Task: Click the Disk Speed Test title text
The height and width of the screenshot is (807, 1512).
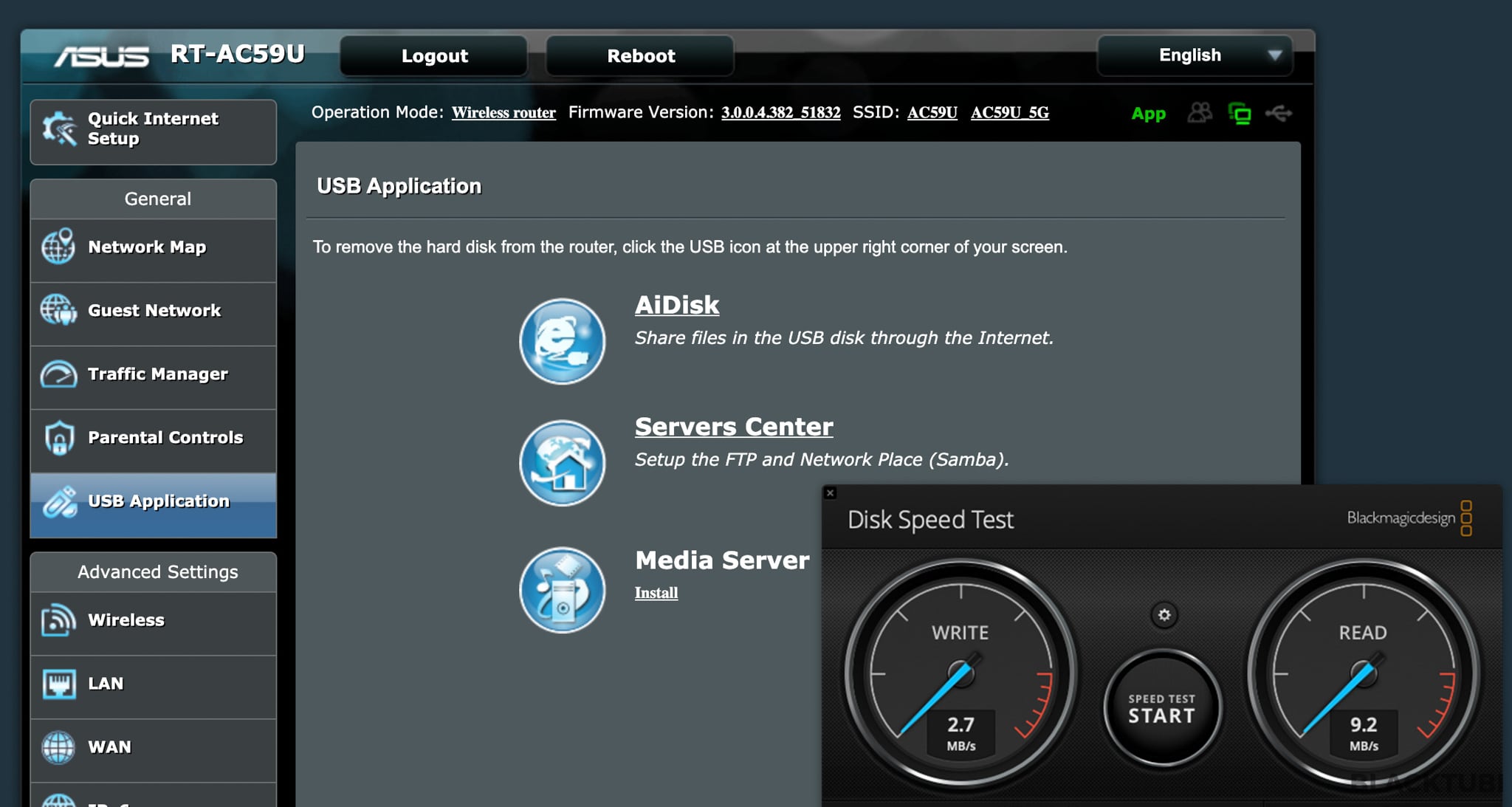Action: coord(930,520)
